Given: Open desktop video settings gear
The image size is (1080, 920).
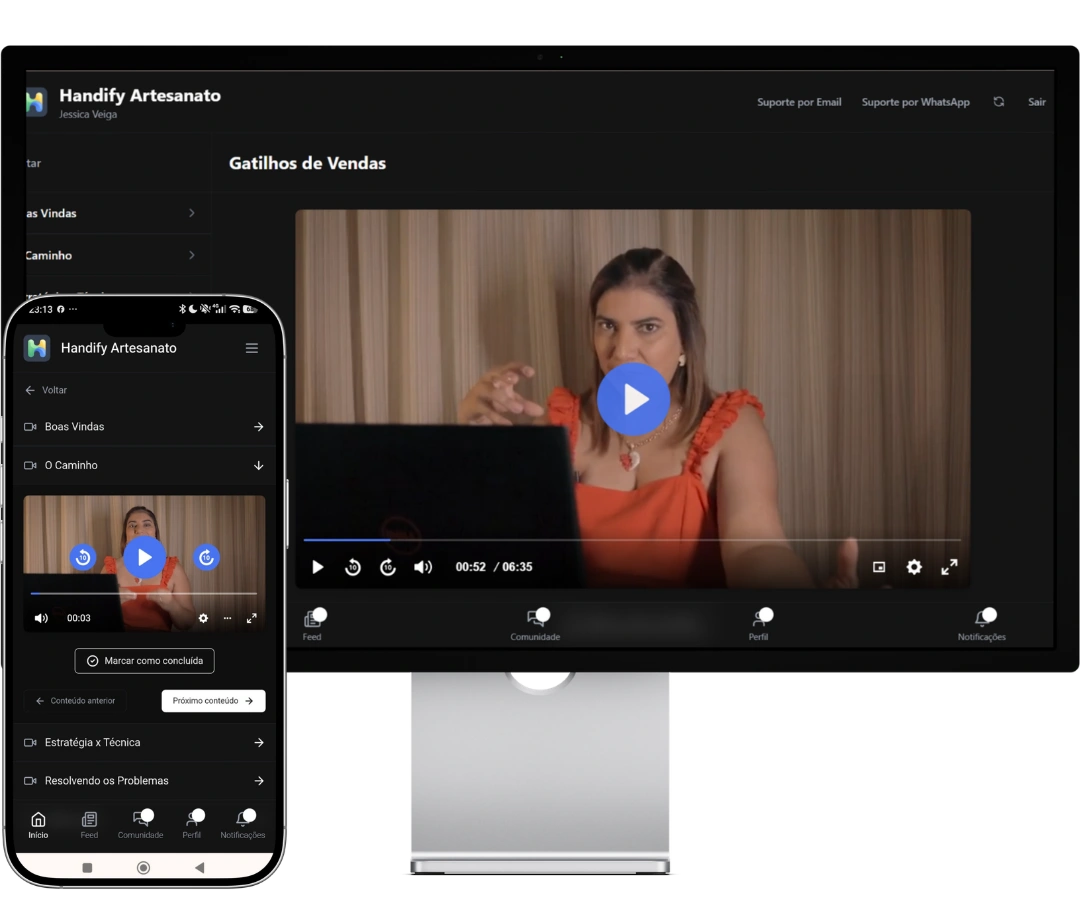Looking at the screenshot, I should (914, 567).
